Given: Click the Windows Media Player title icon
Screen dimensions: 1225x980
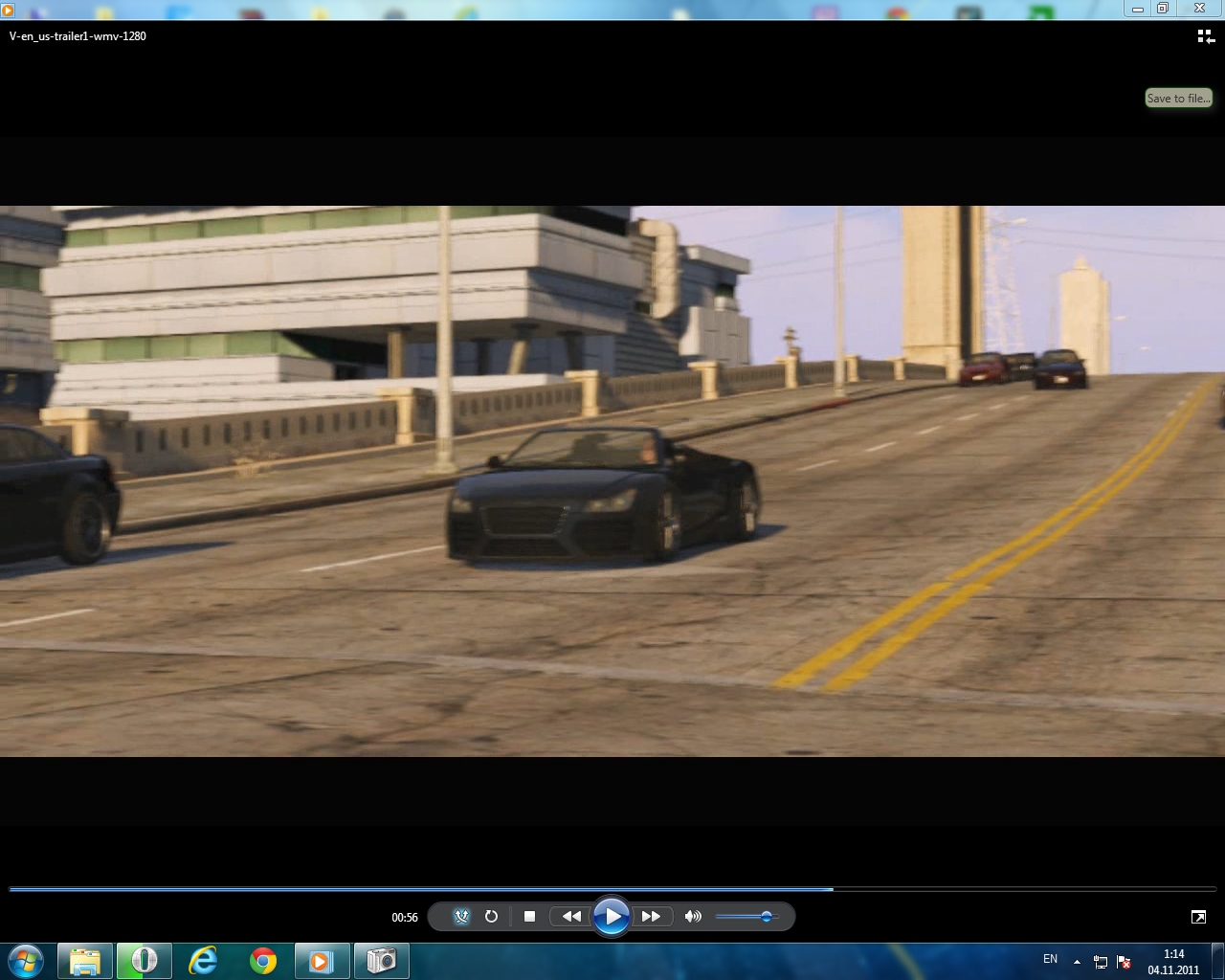Looking at the screenshot, I should (x=8, y=11).
